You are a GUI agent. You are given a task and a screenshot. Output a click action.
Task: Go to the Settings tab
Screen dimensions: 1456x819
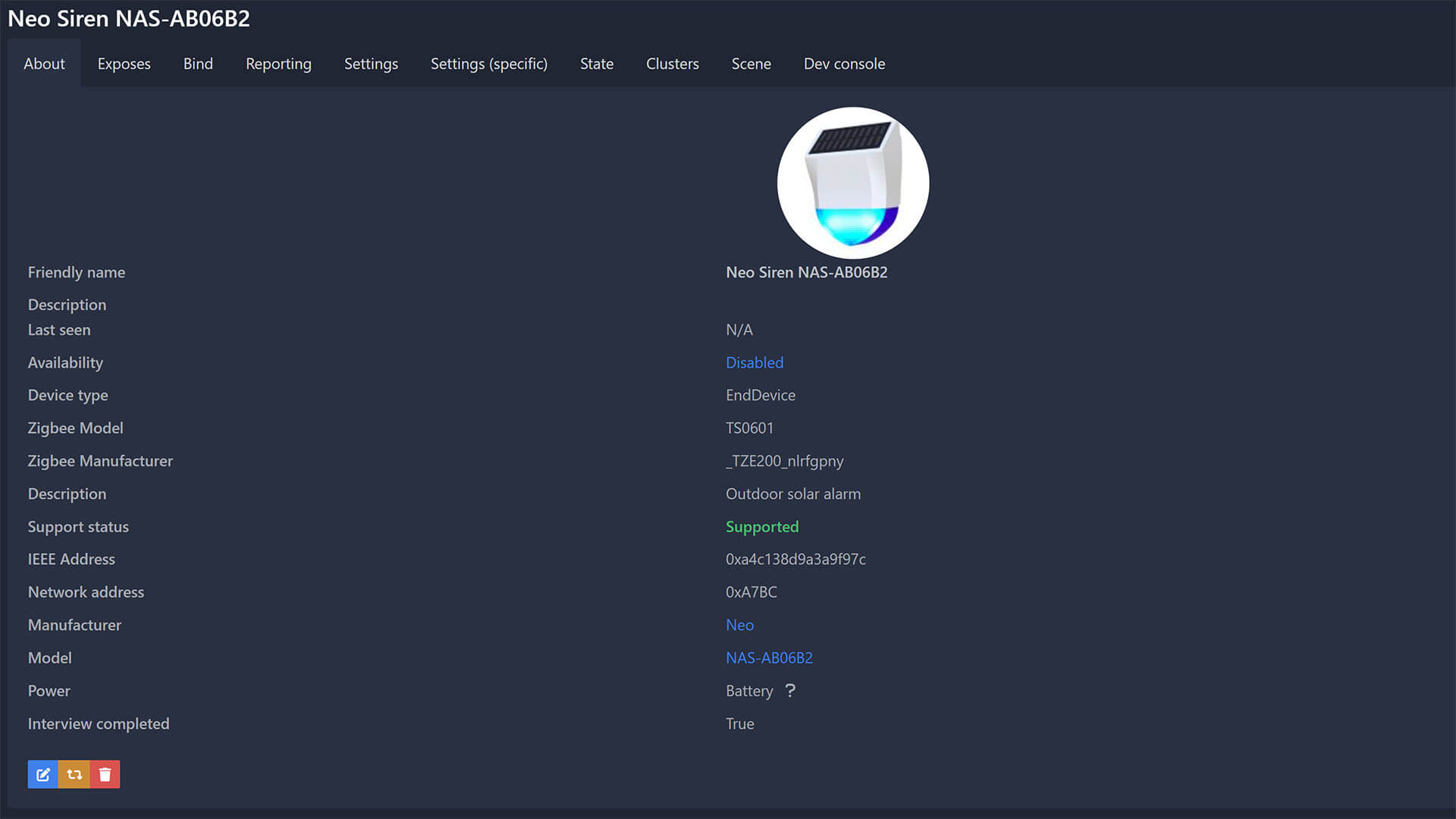[x=371, y=64]
